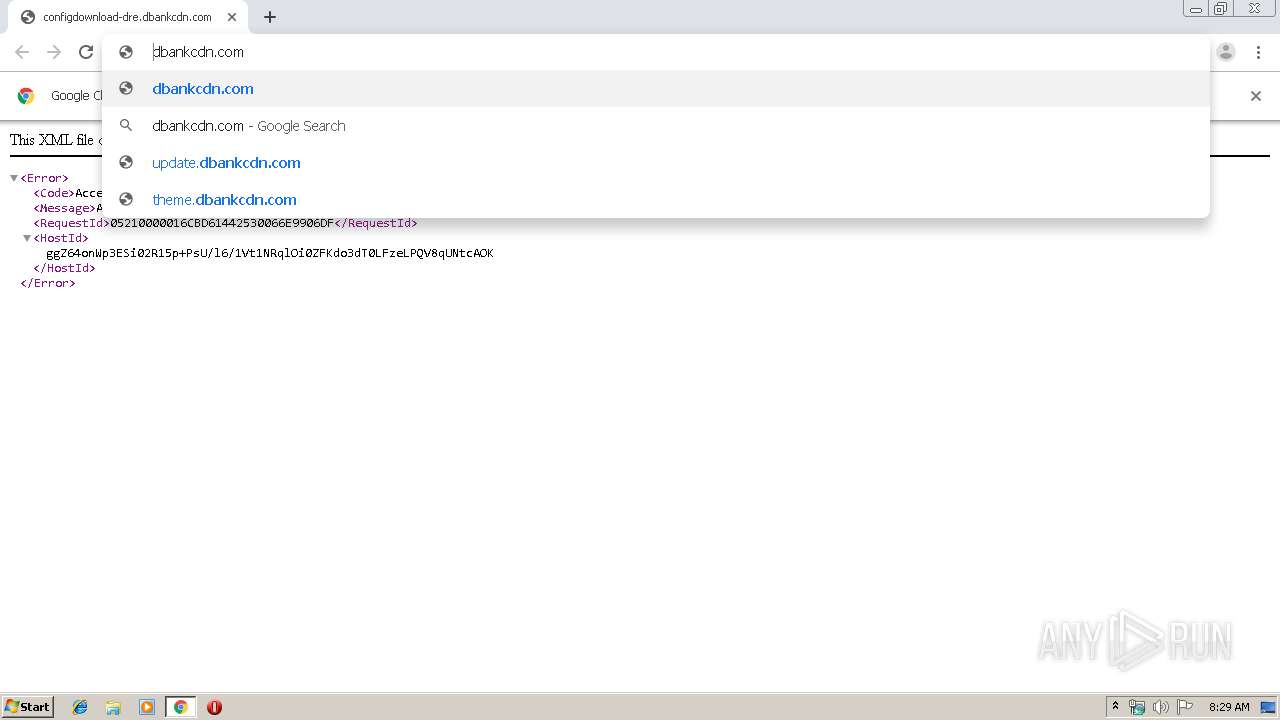Image resolution: width=1280 pixels, height=720 pixels.
Task: Show hidden system tray icons
Action: point(1115,707)
